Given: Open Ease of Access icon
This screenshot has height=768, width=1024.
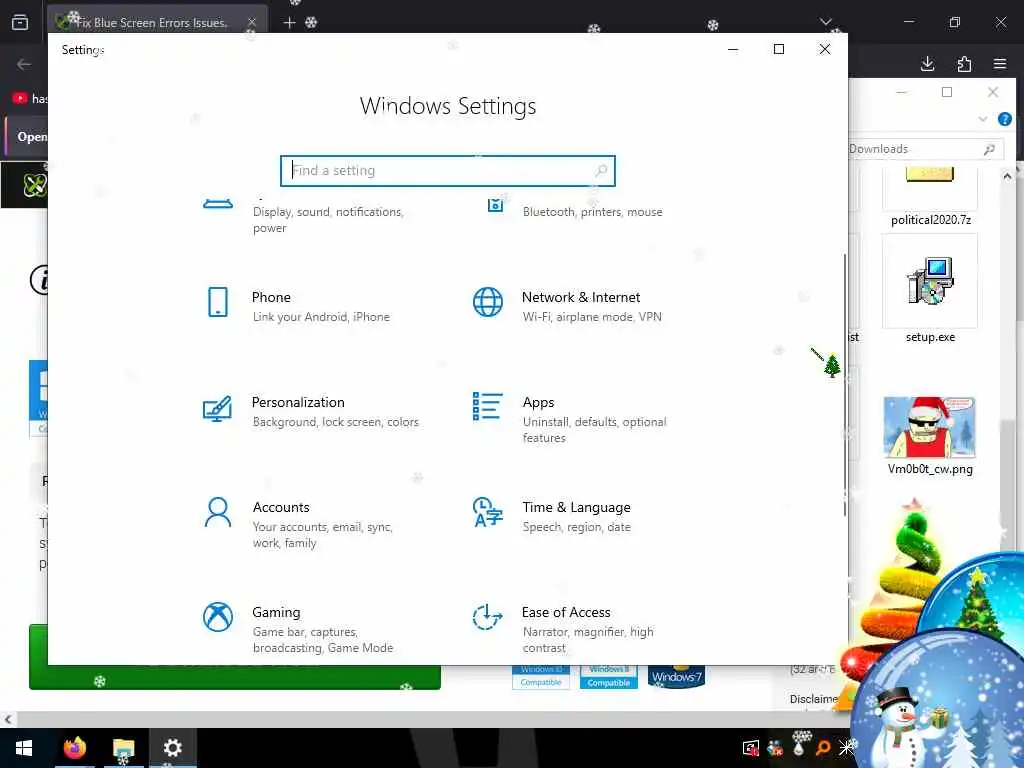Looking at the screenshot, I should tap(487, 617).
